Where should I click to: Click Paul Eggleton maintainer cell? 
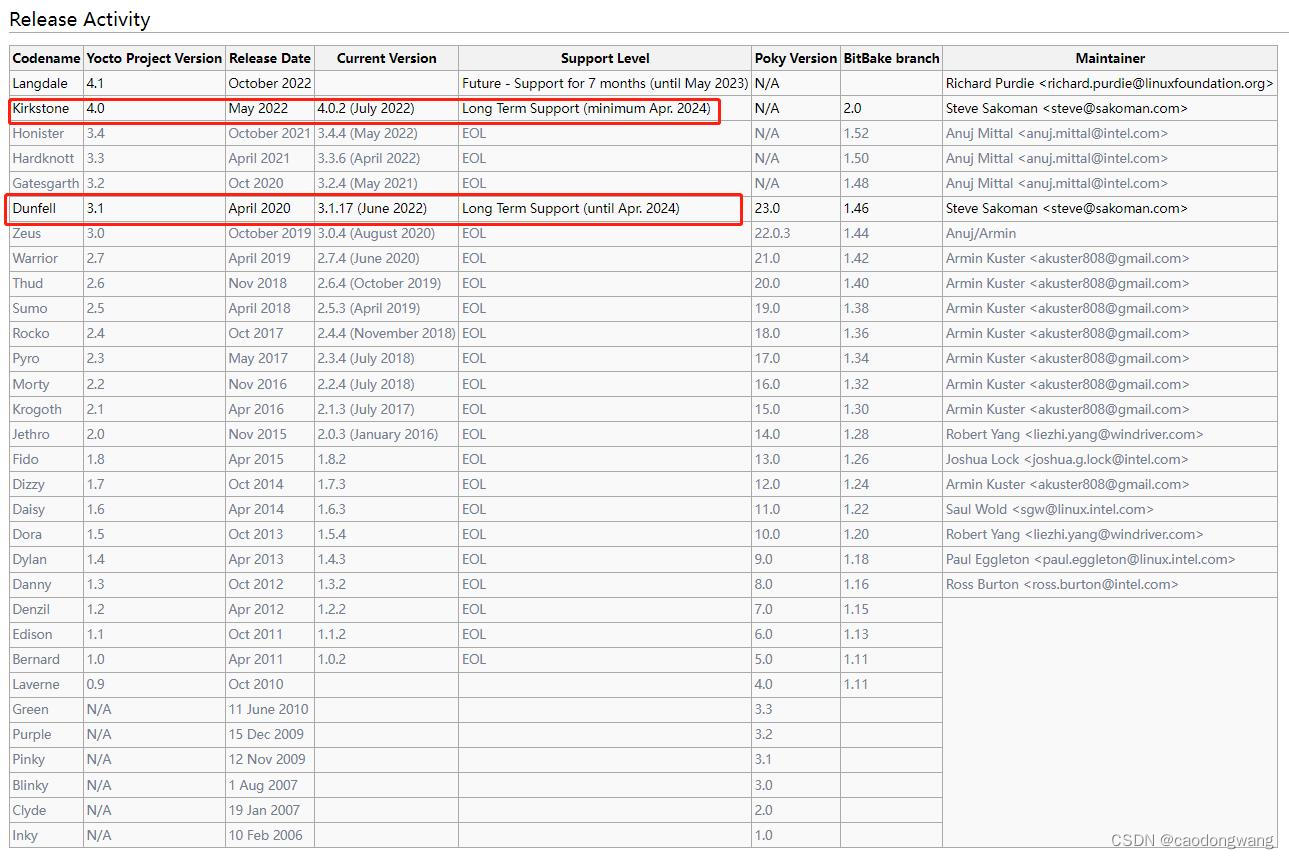(1110, 559)
